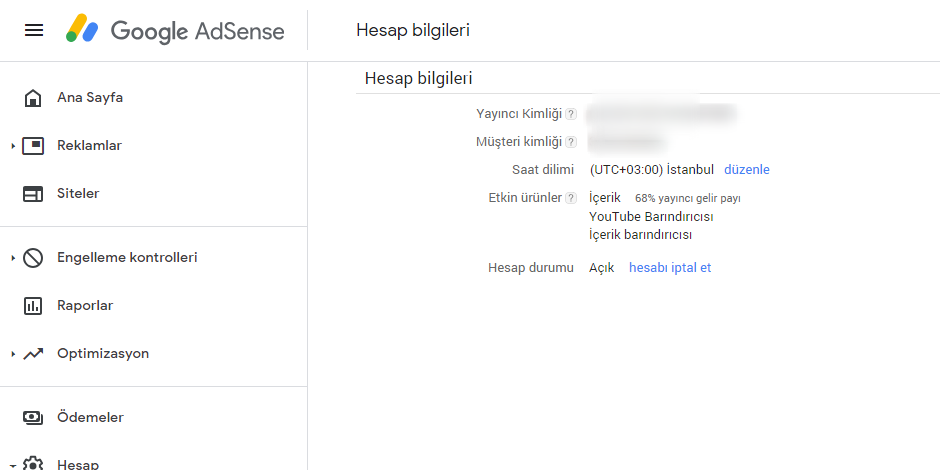This screenshot has width=940, height=470.
Task: Click the Etkin ürünler label
Action: tap(525, 198)
